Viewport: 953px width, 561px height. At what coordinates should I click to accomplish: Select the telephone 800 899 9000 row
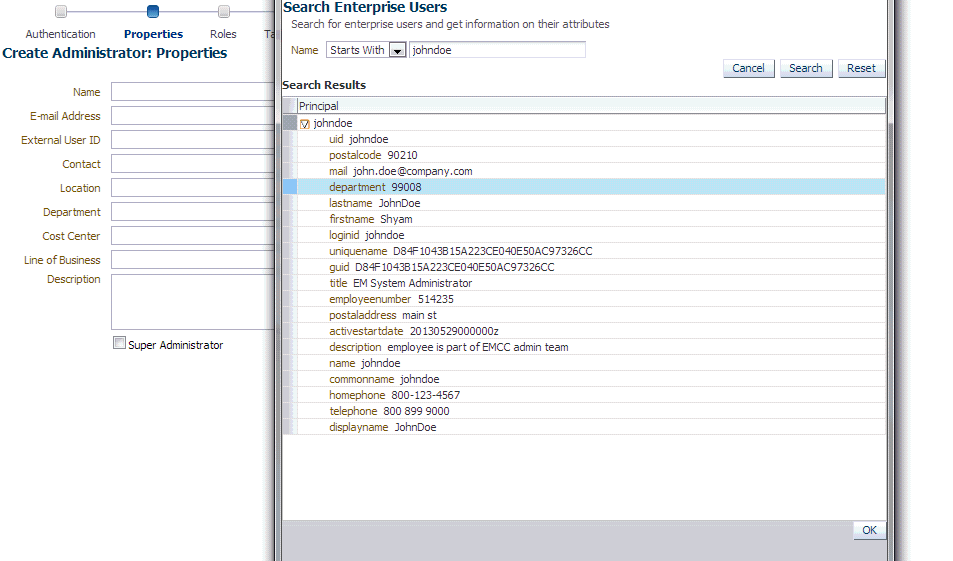pyautogui.click(x=591, y=411)
